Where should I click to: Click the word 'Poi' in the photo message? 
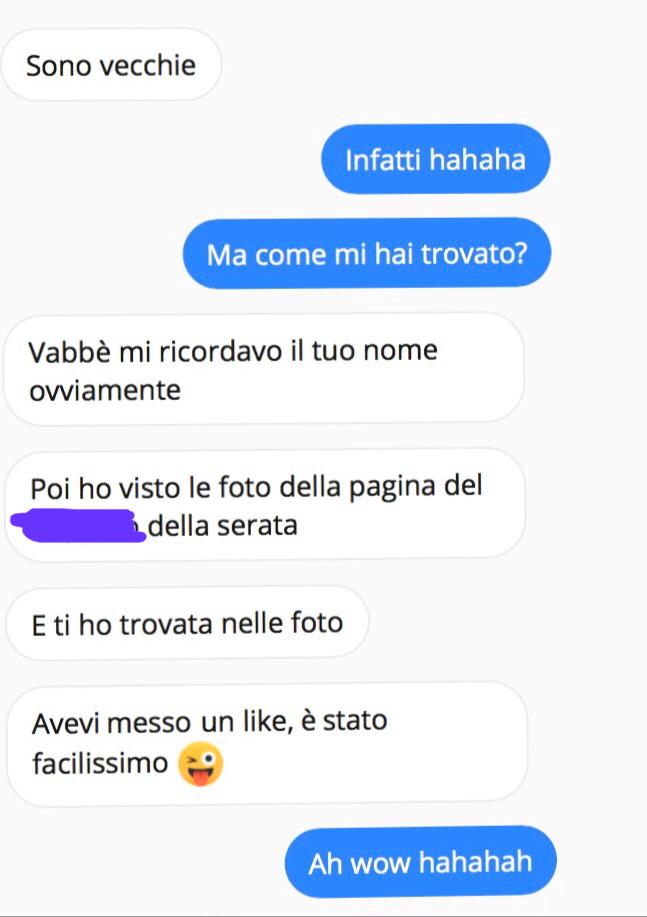tap(50, 488)
